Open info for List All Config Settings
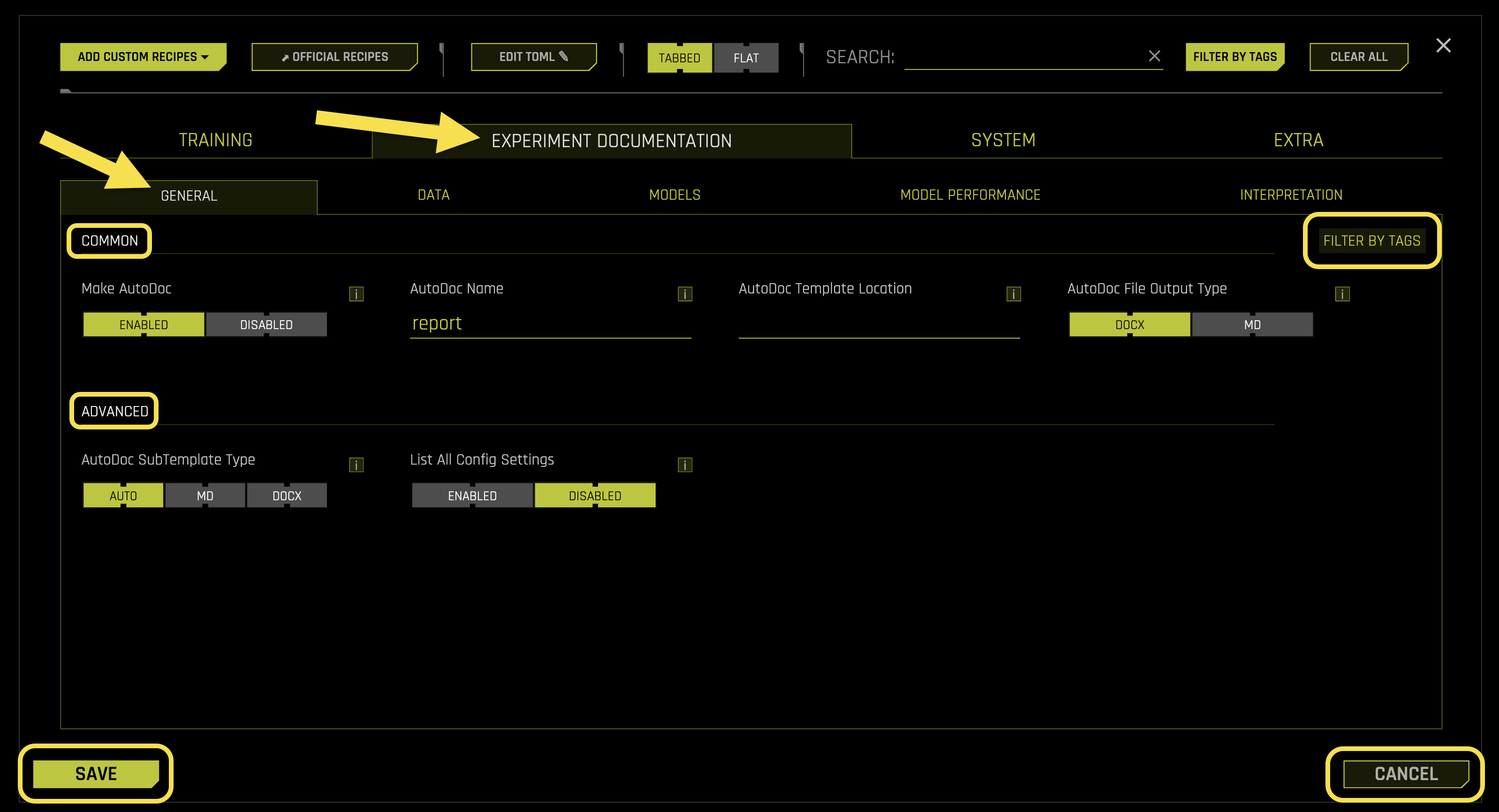Image resolution: width=1499 pixels, height=812 pixels. pyautogui.click(x=685, y=464)
